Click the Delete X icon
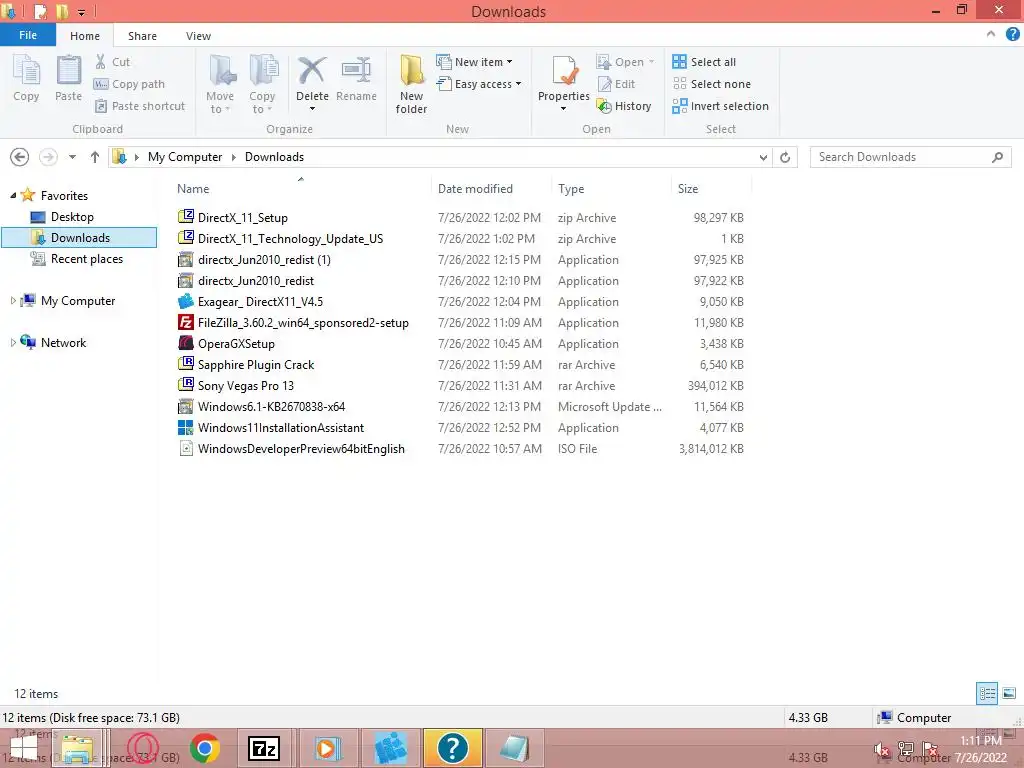The width and height of the screenshot is (1024, 768). point(312,71)
